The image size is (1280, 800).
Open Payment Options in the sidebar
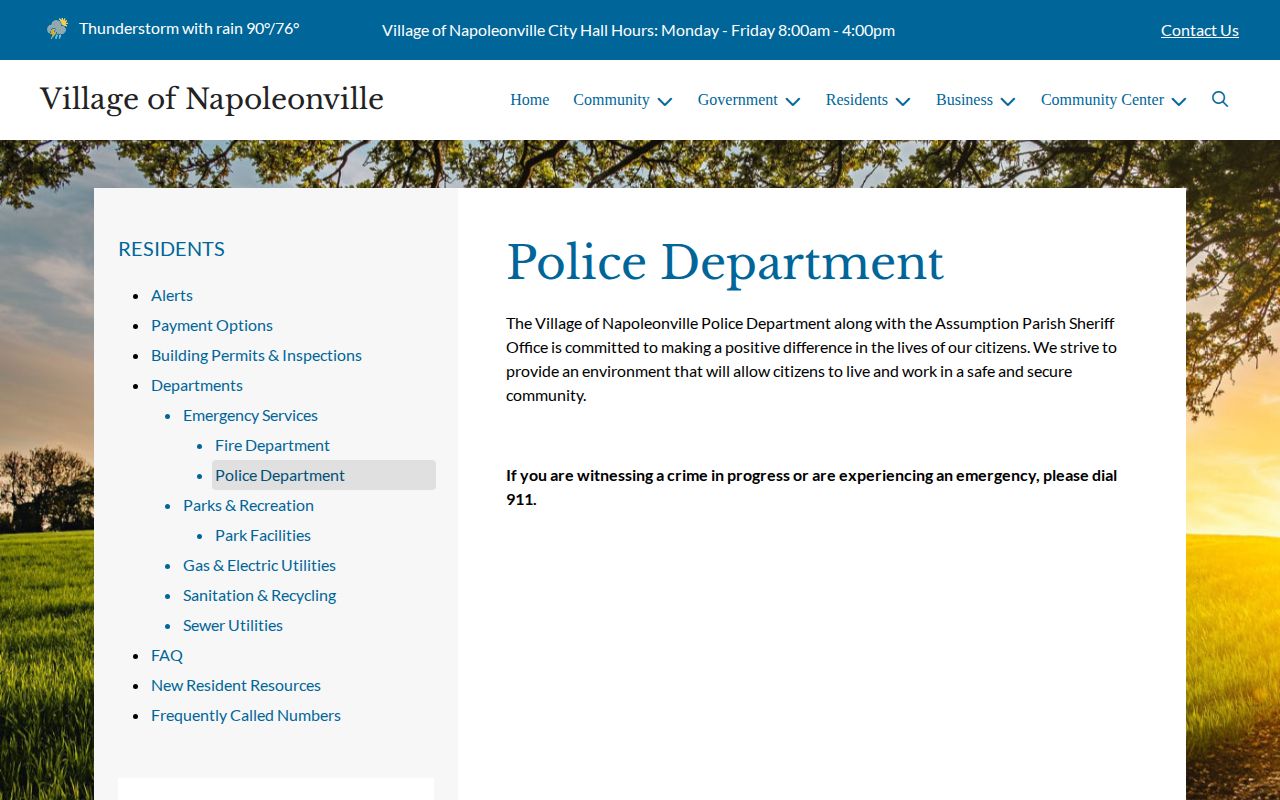click(x=212, y=325)
